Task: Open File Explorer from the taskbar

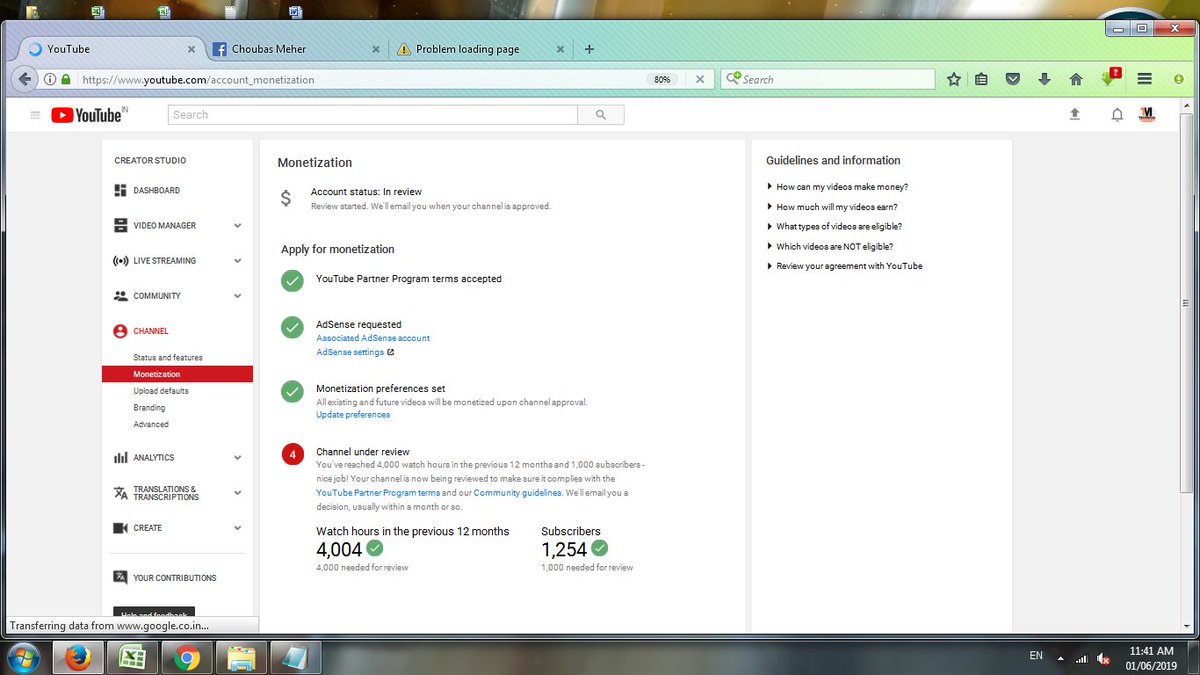Action: pos(241,658)
